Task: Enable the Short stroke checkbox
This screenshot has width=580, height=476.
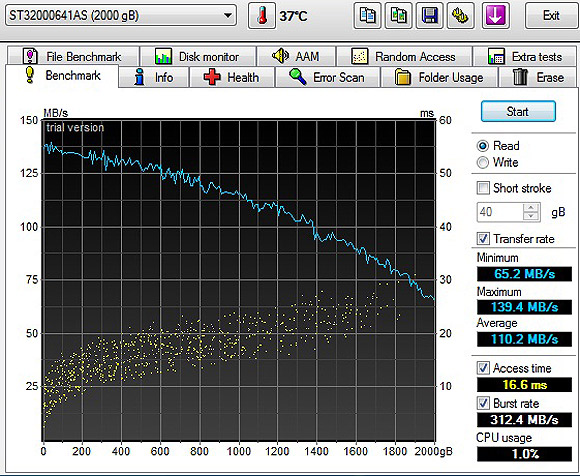Action: (483, 188)
